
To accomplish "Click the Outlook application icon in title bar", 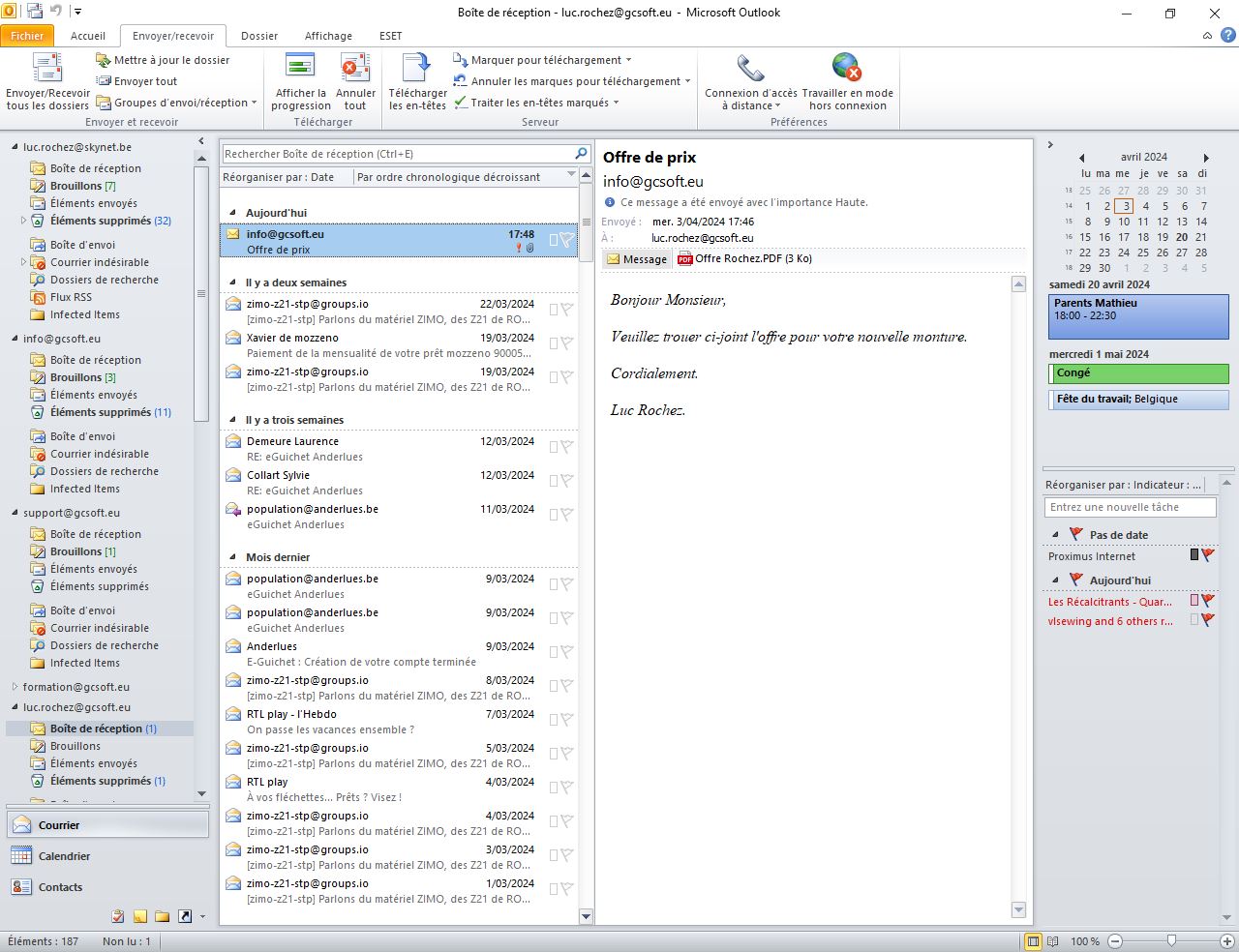I will click(11, 13).
